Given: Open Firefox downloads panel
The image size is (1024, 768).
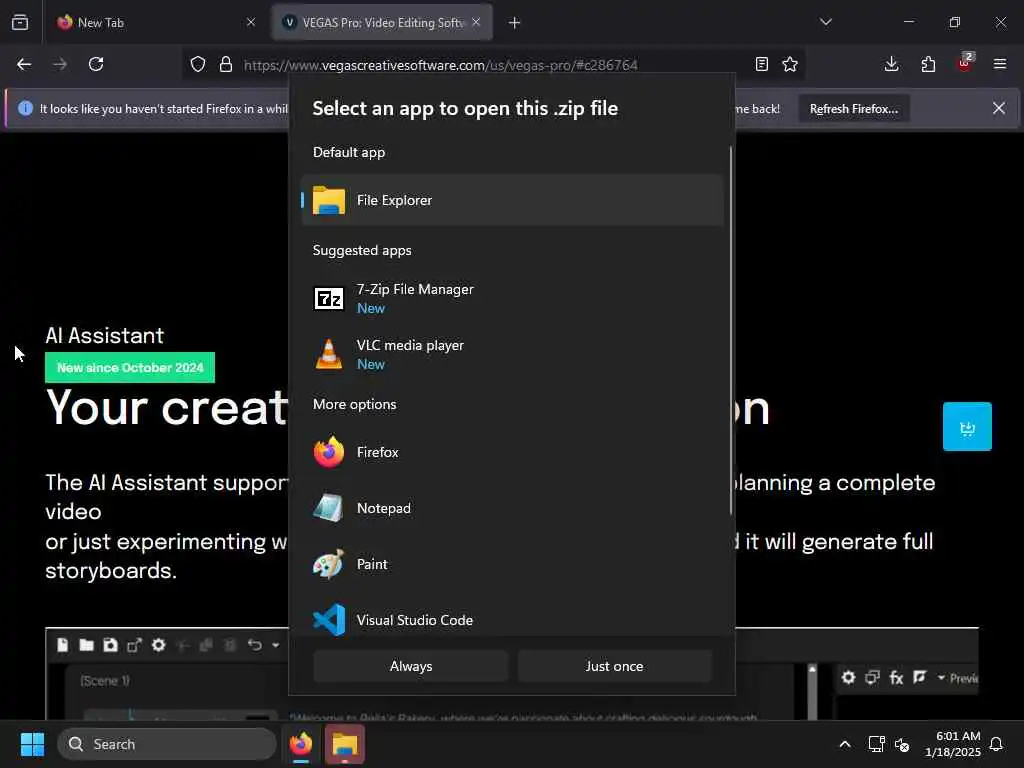Looking at the screenshot, I should pyautogui.click(x=891, y=64).
